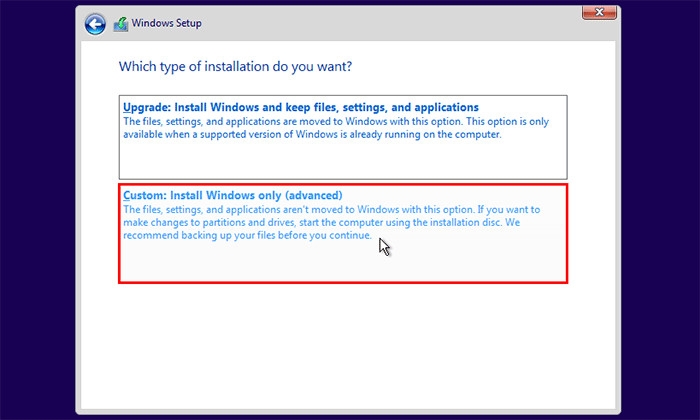
Task: Choose Custom: Install Windows only (advanced)
Action: coord(343,233)
